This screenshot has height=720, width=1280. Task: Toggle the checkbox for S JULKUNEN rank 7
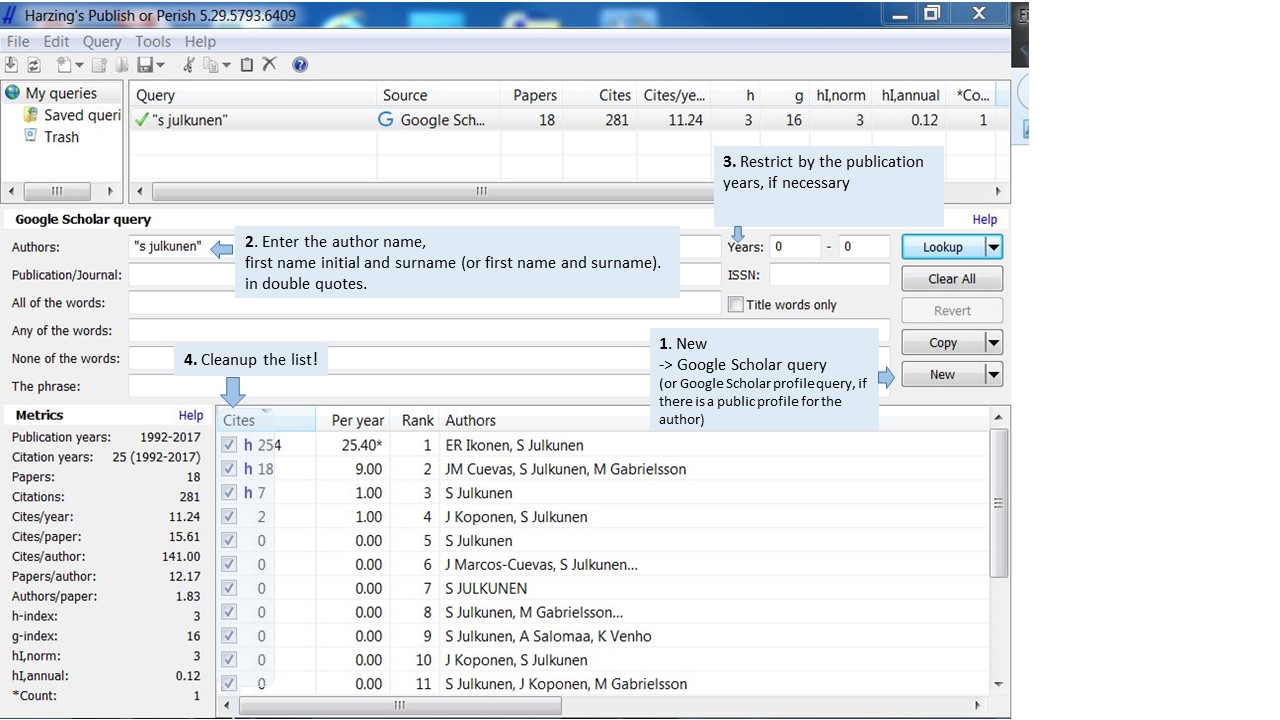click(229, 589)
